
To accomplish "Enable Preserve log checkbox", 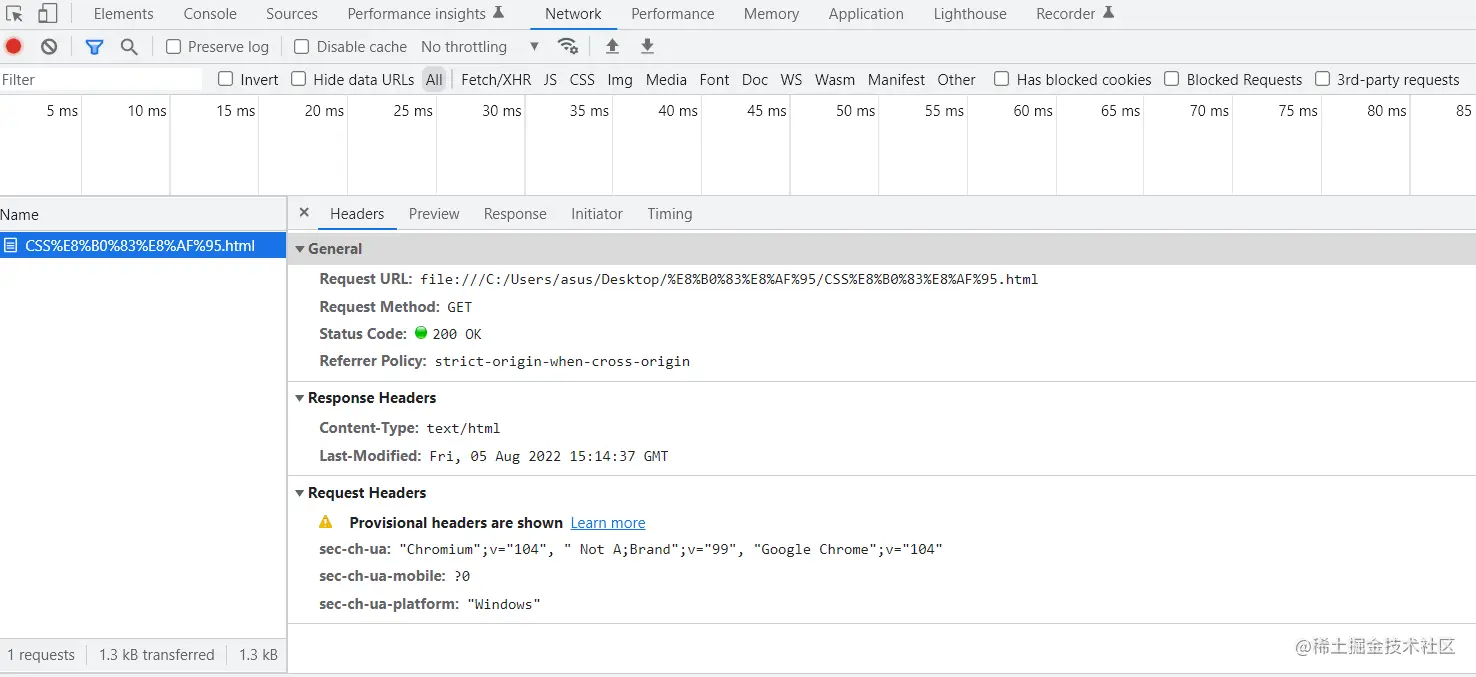I will point(174,46).
